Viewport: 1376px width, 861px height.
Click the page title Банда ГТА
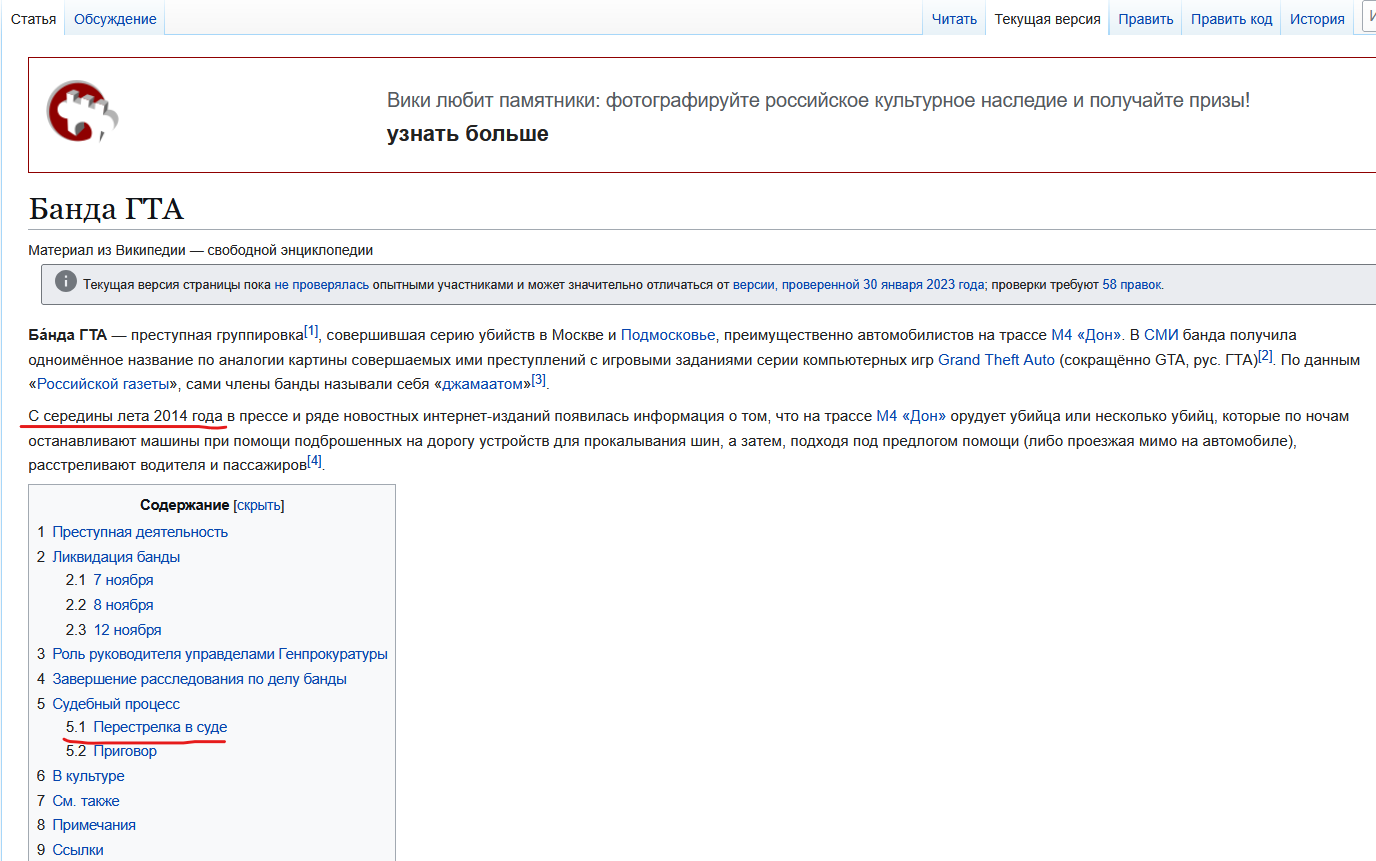tap(106, 210)
